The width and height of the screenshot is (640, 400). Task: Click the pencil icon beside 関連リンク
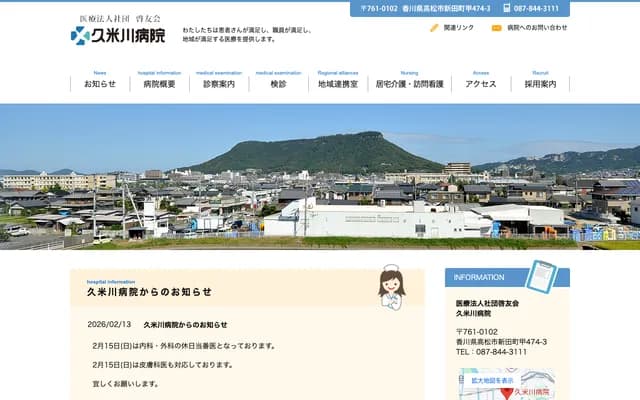click(434, 28)
